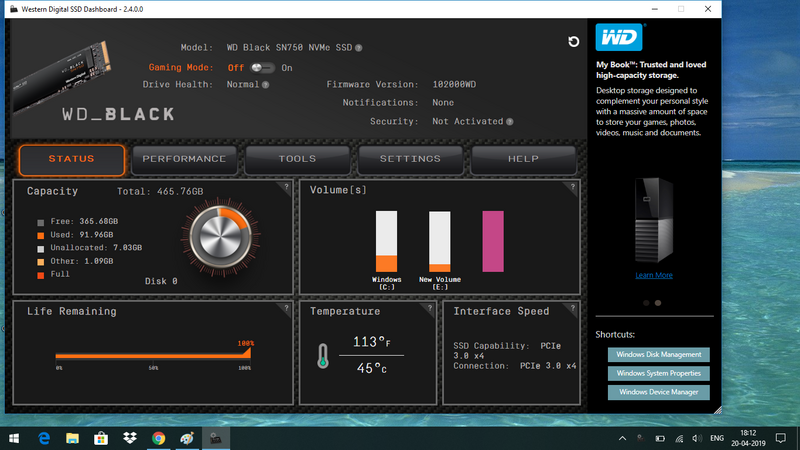Click the New Volume [E:] volume bar
The width and height of the screenshot is (800, 450).
click(440, 241)
